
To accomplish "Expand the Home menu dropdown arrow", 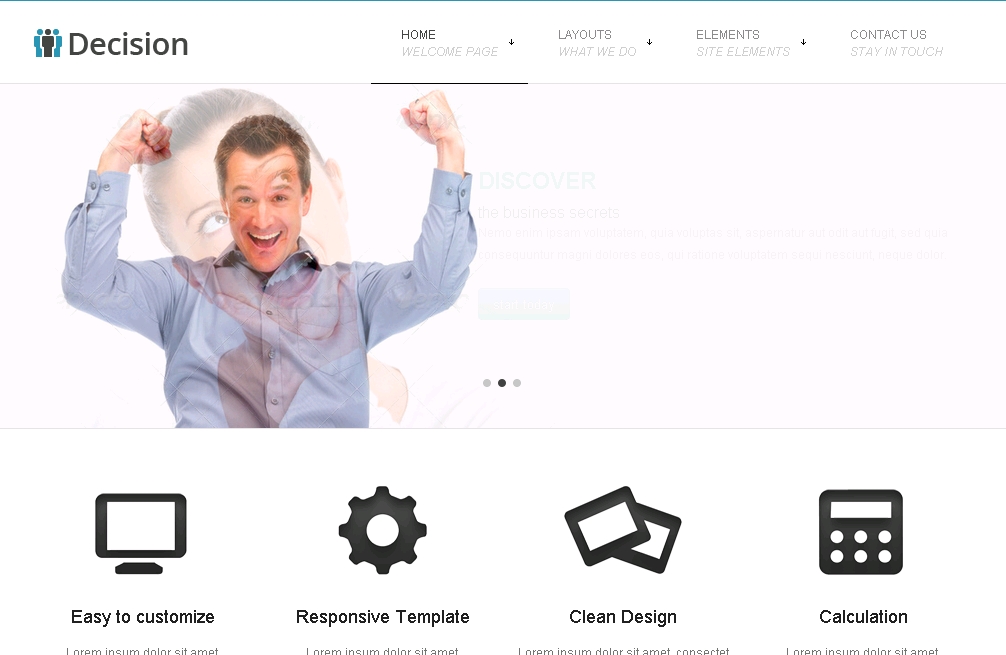I will click(x=511, y=42).
